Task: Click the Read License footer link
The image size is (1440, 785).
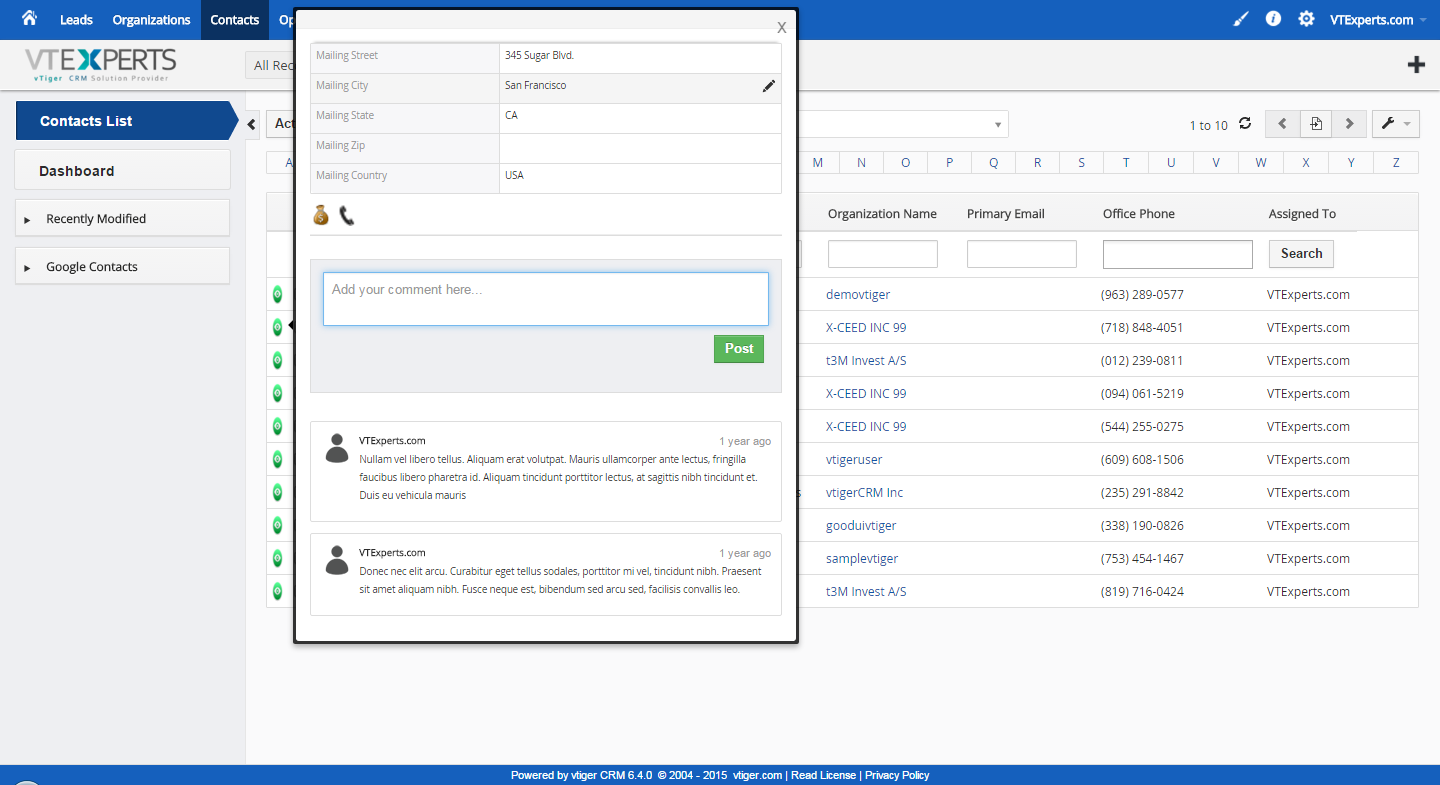Action: [x=823, y=775]
